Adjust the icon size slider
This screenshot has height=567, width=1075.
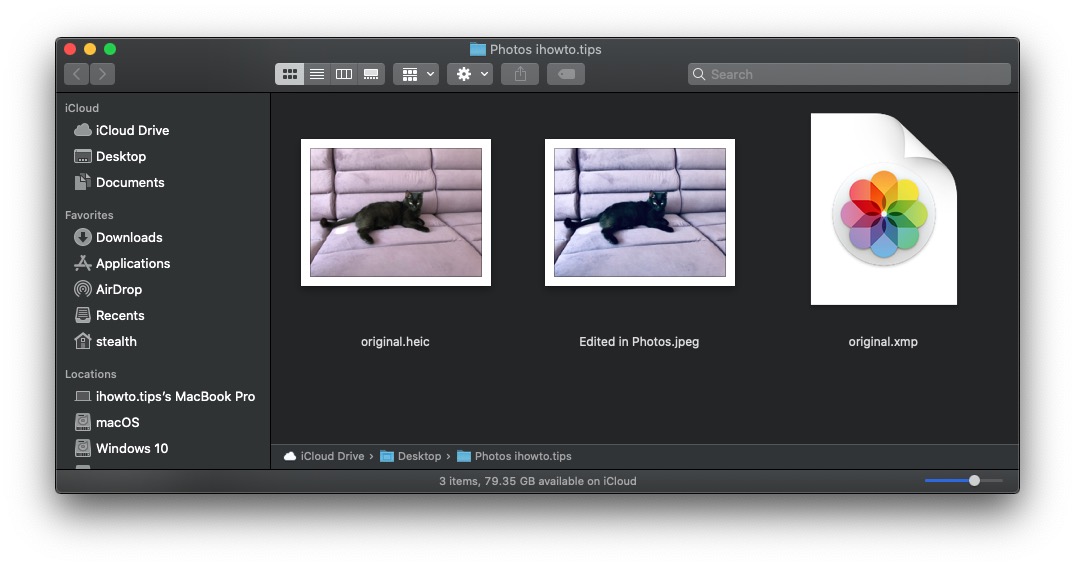click(974, 481)
